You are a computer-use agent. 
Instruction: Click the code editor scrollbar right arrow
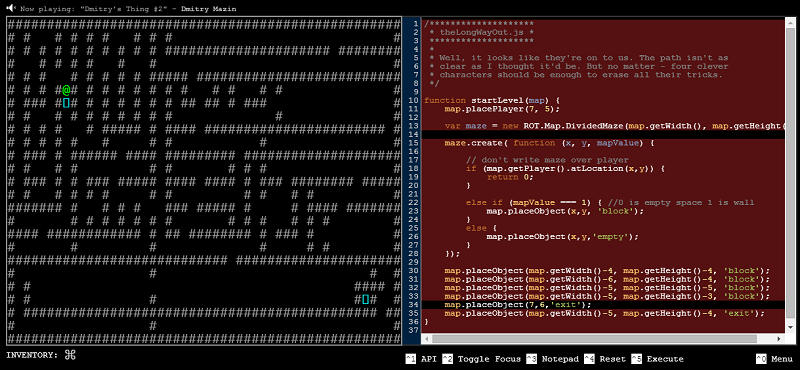779,339
